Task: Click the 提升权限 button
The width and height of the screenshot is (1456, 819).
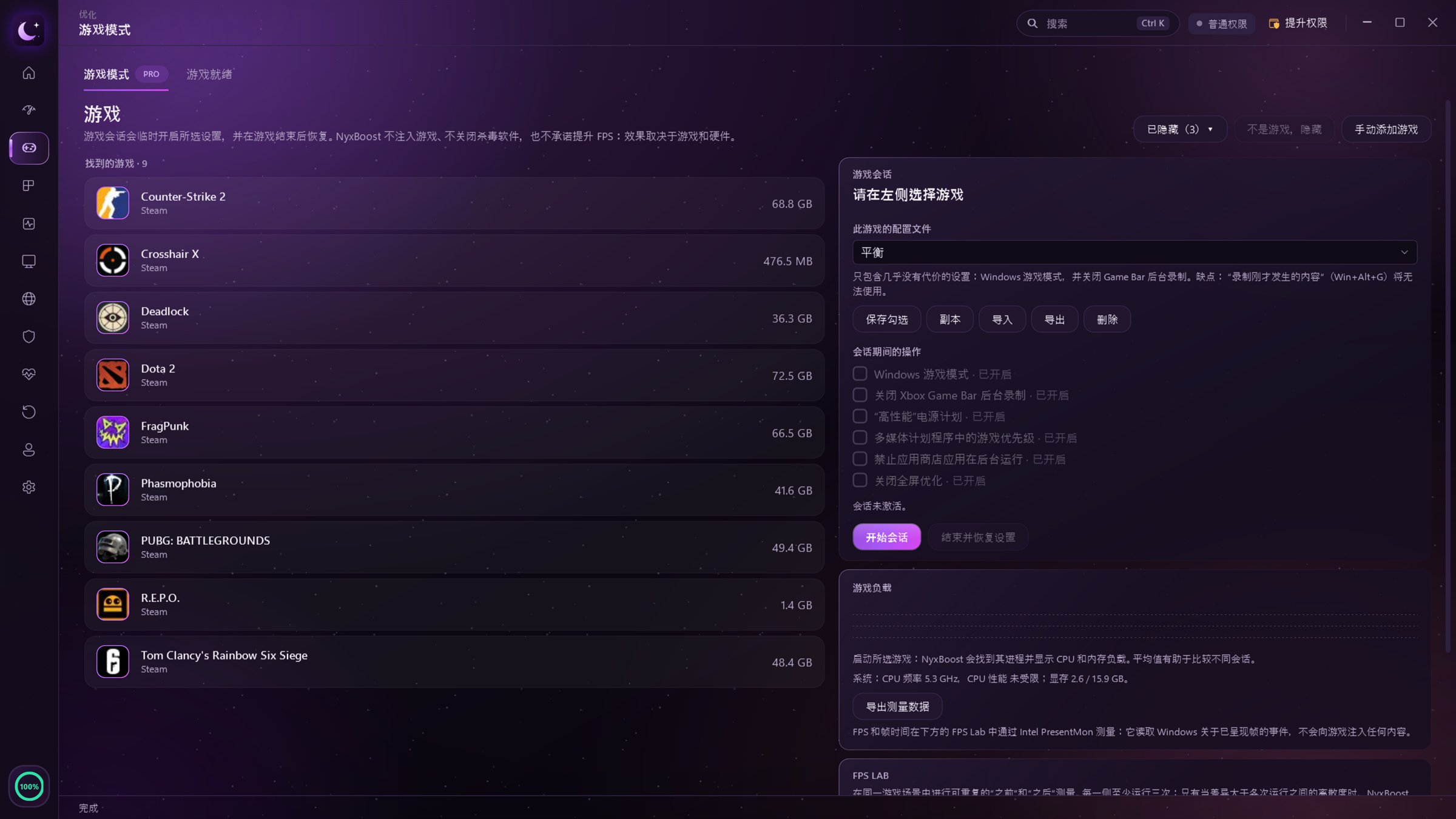Action: click(1298, 23)
